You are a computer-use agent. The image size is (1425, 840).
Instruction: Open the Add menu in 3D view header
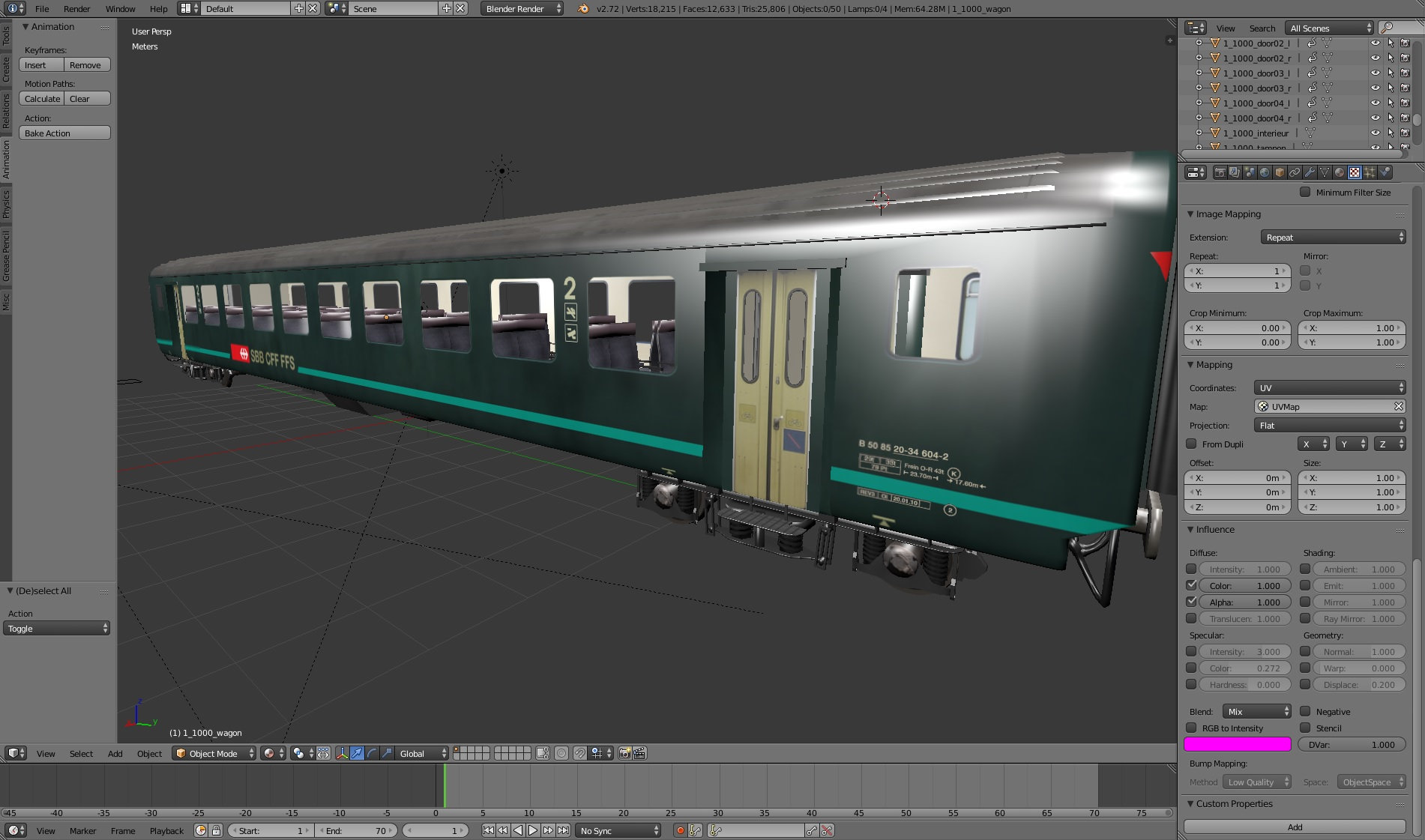(x=115, y=753)
